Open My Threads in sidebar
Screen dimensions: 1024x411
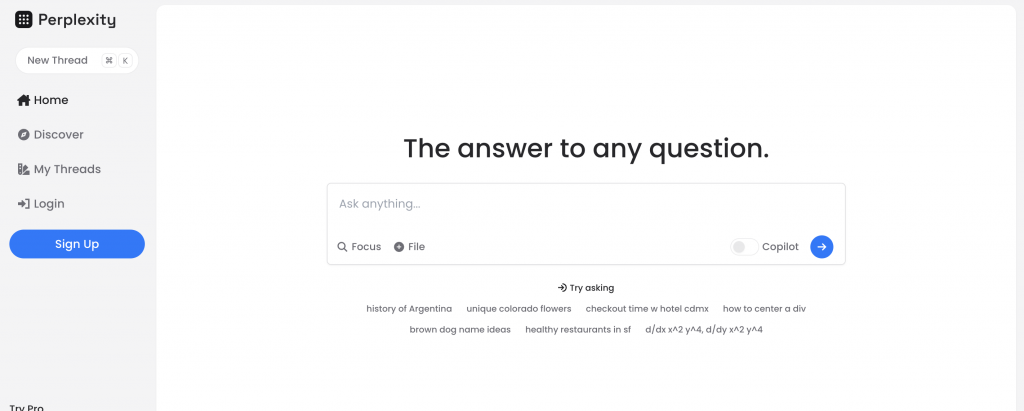point(66,169)
